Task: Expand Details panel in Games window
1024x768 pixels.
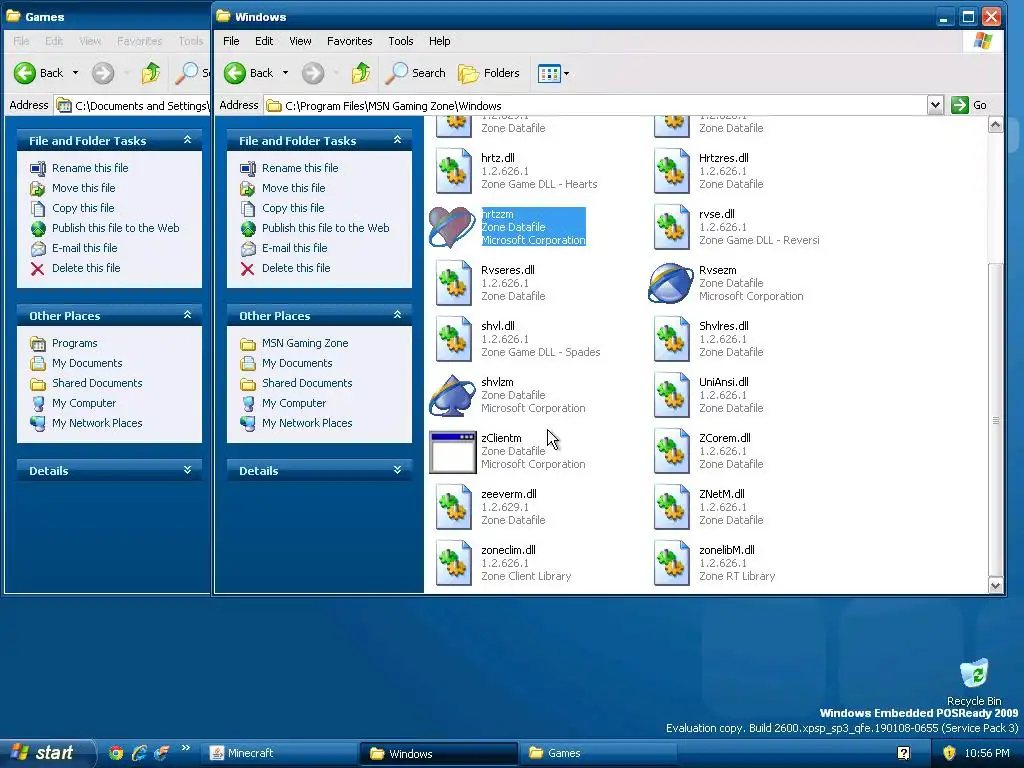Action: pyautogui.click(x=187, y=470)
